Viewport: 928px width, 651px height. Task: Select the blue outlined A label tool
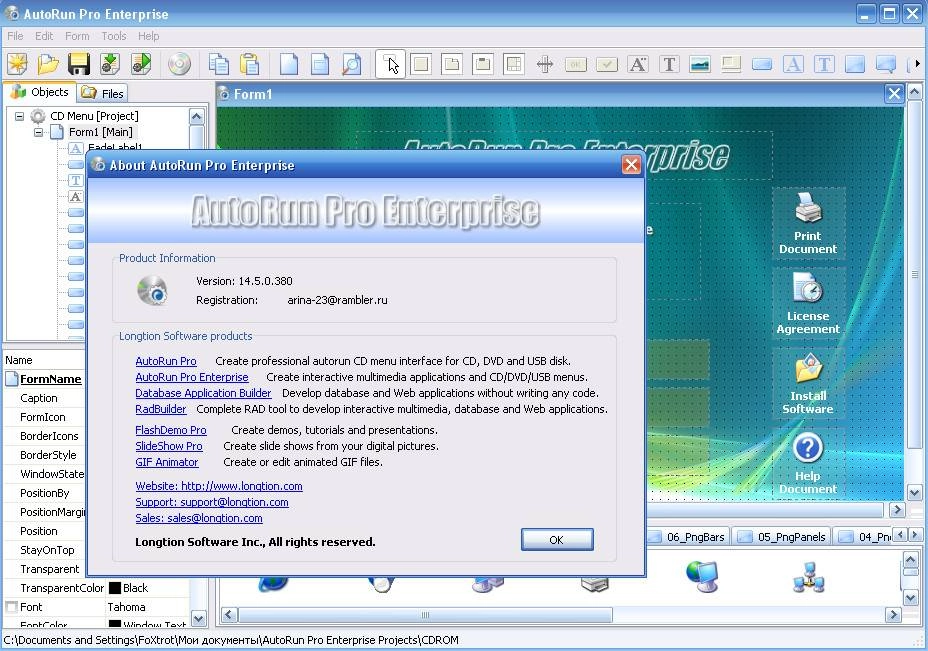pyautogui.click(x=793, y=64)
